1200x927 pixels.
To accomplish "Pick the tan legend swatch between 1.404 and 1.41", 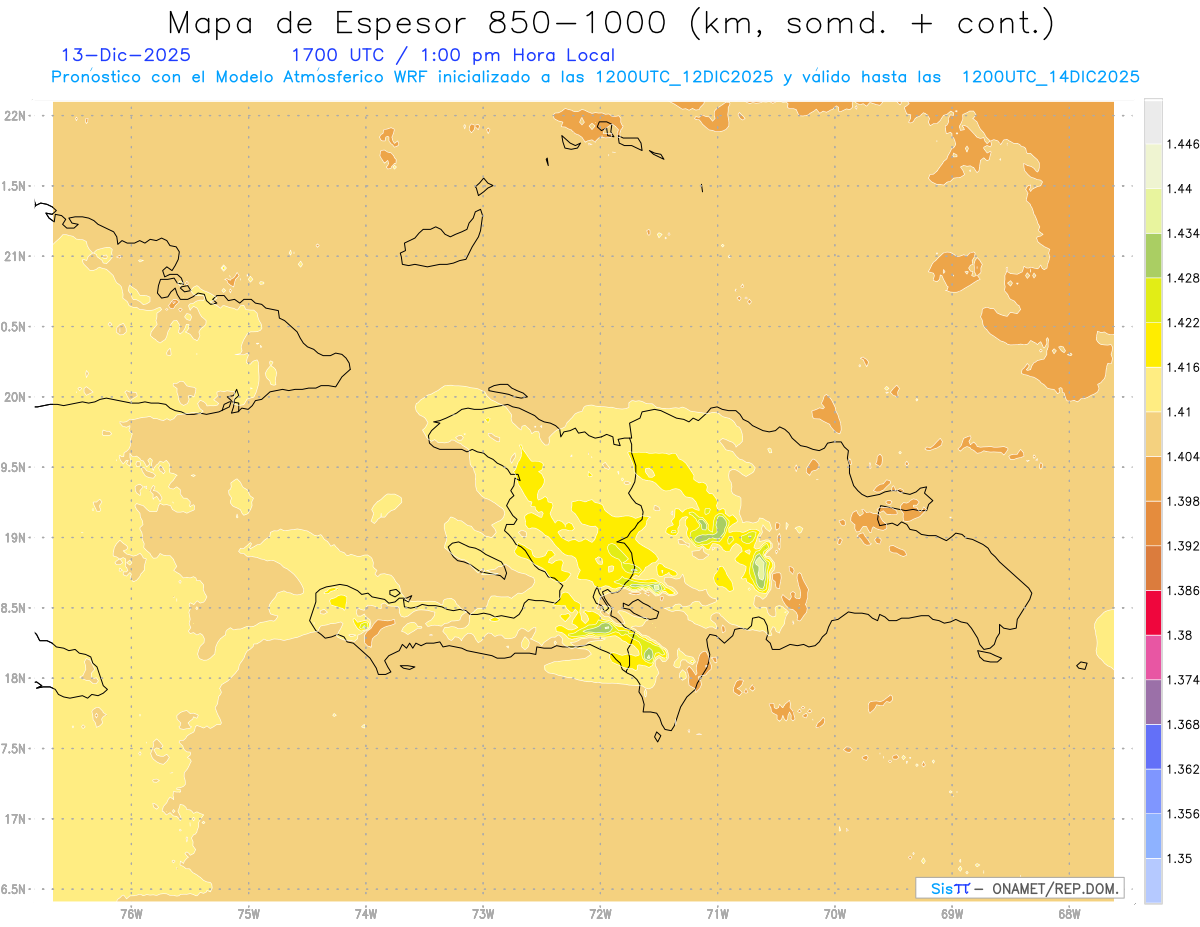I will click(1153, 433).
